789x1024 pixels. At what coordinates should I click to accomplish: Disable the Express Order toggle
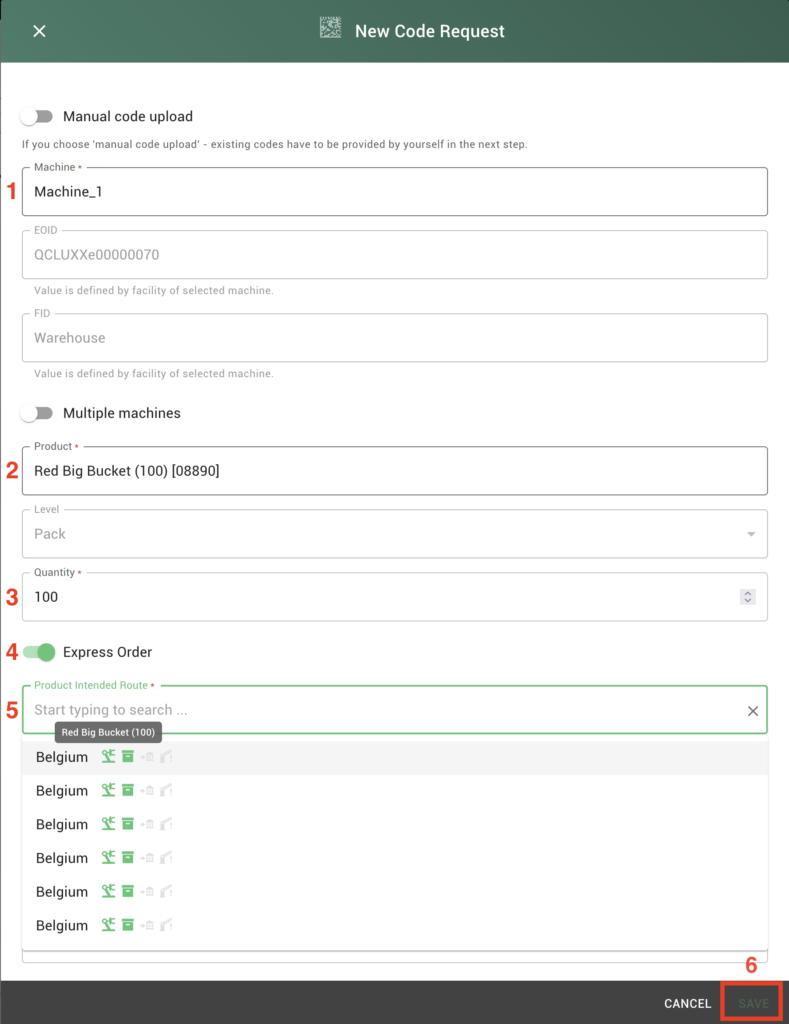39,652
